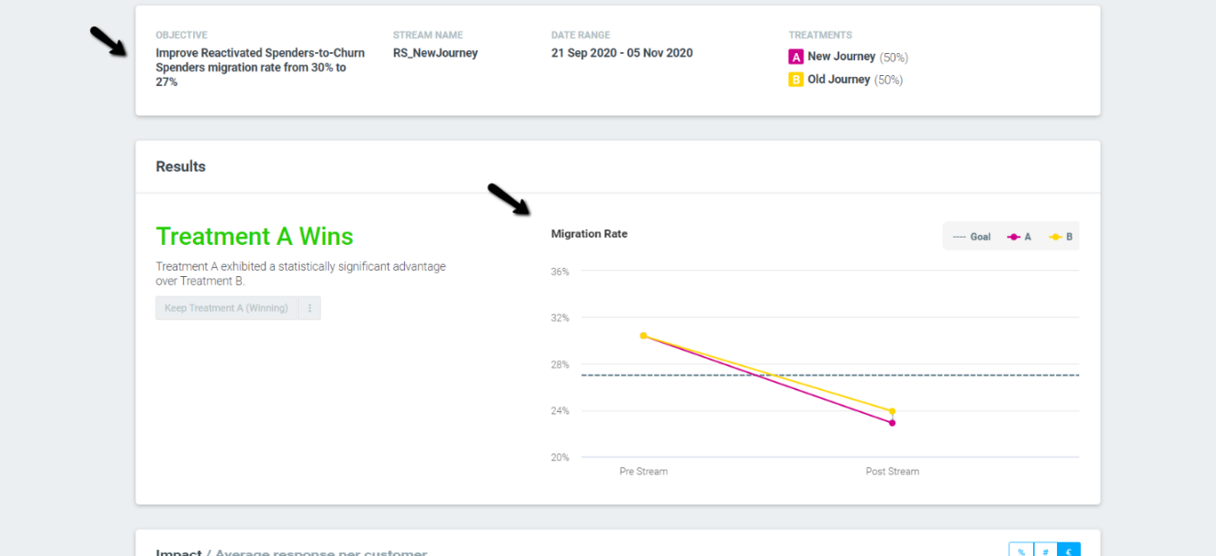Click the Results section header
1216x556 pixels.
181,167
